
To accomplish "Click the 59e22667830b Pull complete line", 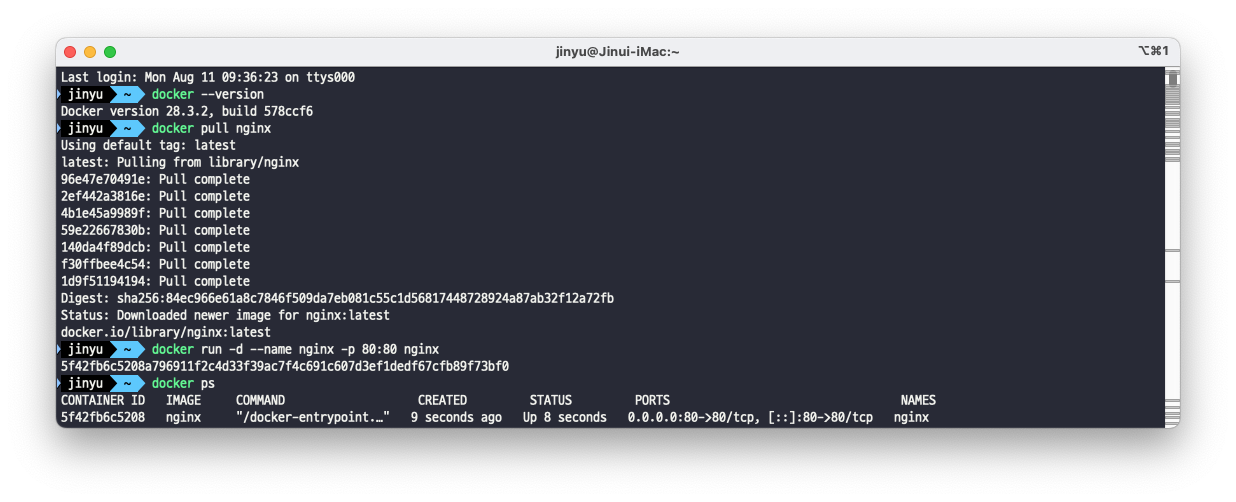I will tap(155, 230).
